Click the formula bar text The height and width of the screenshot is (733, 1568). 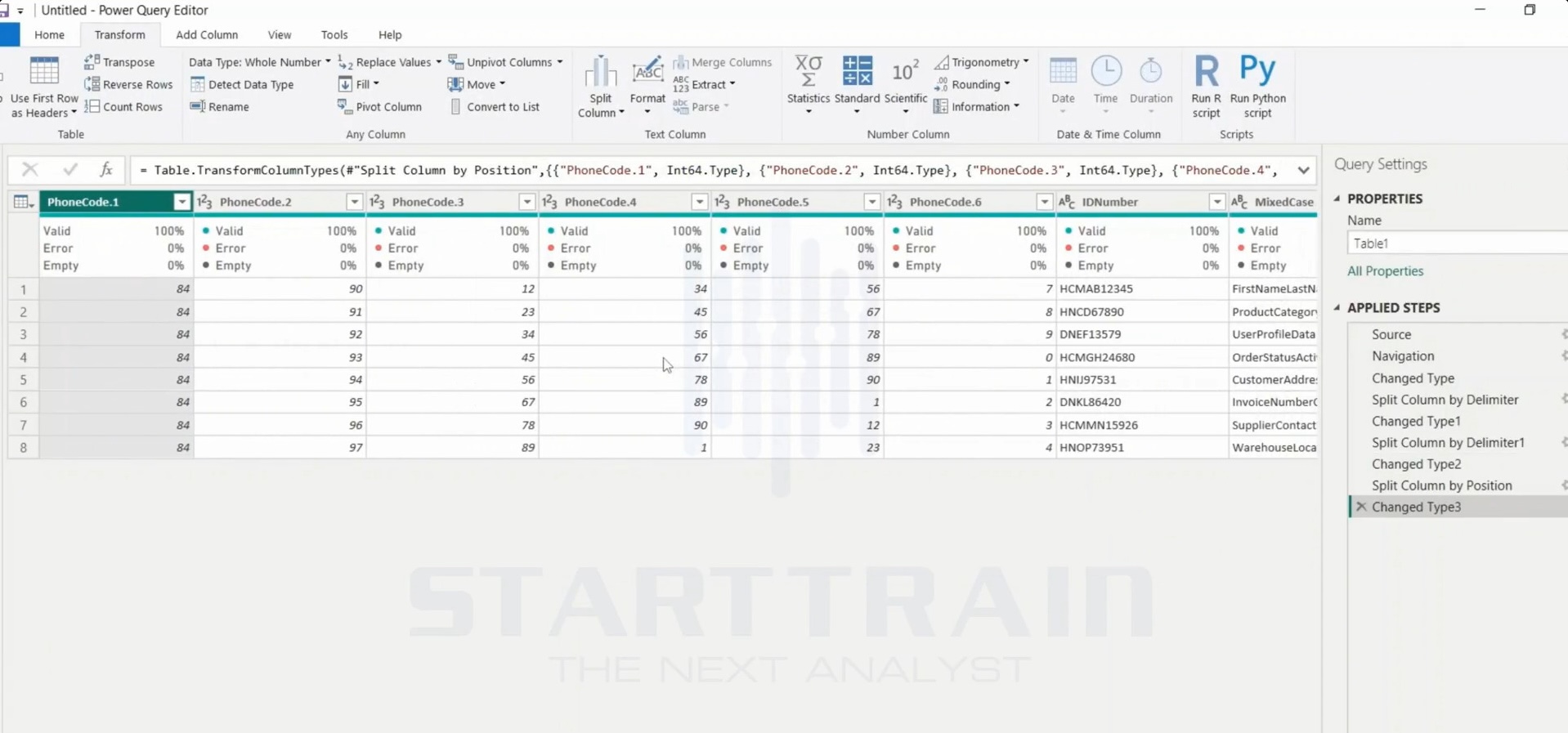pyautogui.click(x=708, y=170)
